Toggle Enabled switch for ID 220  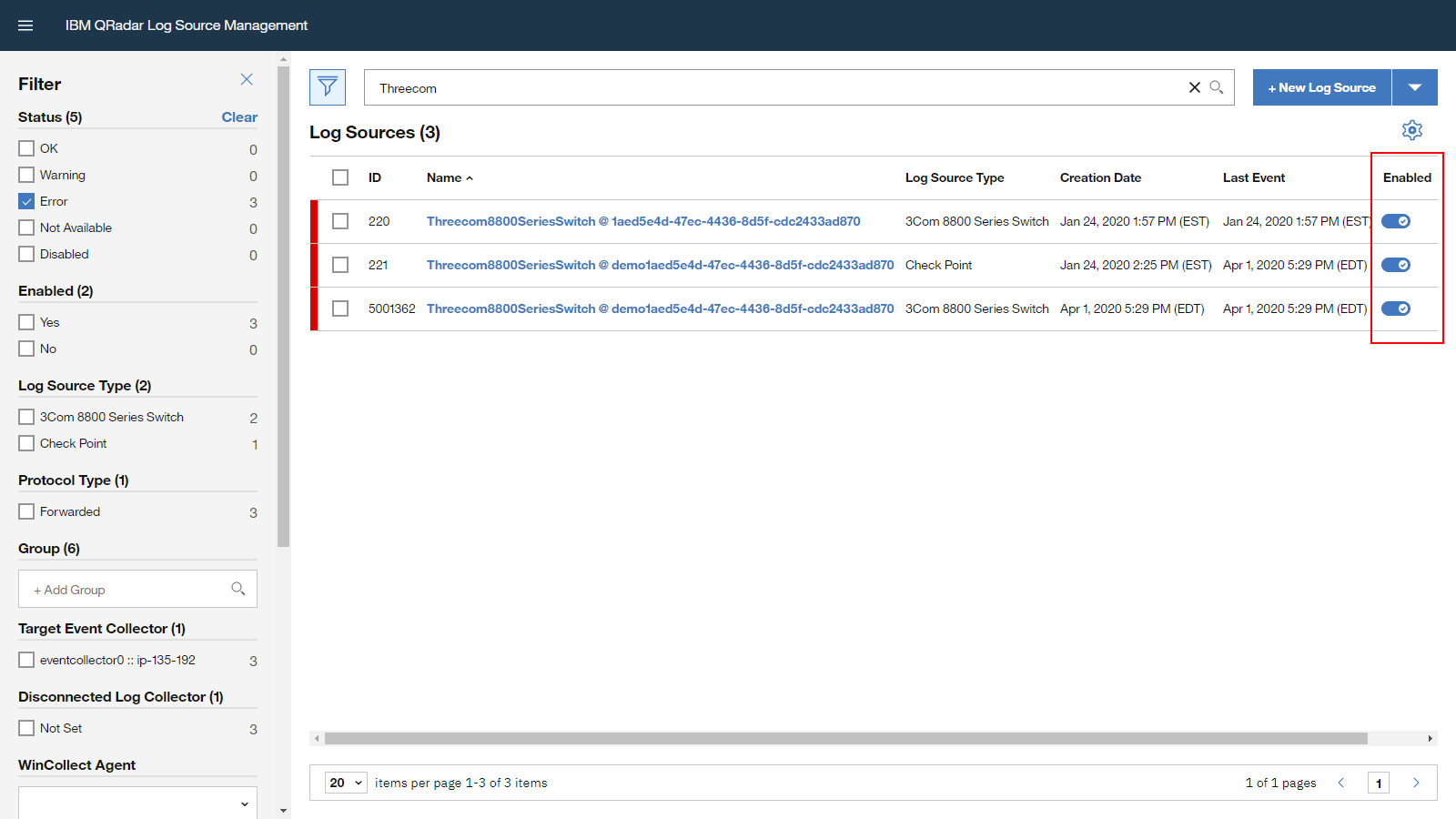1396,221
